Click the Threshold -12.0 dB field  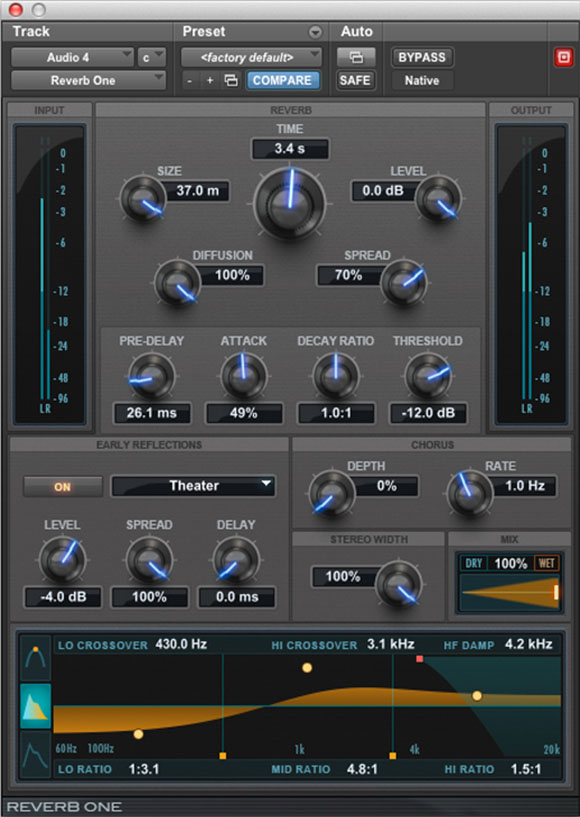(428, 413)
